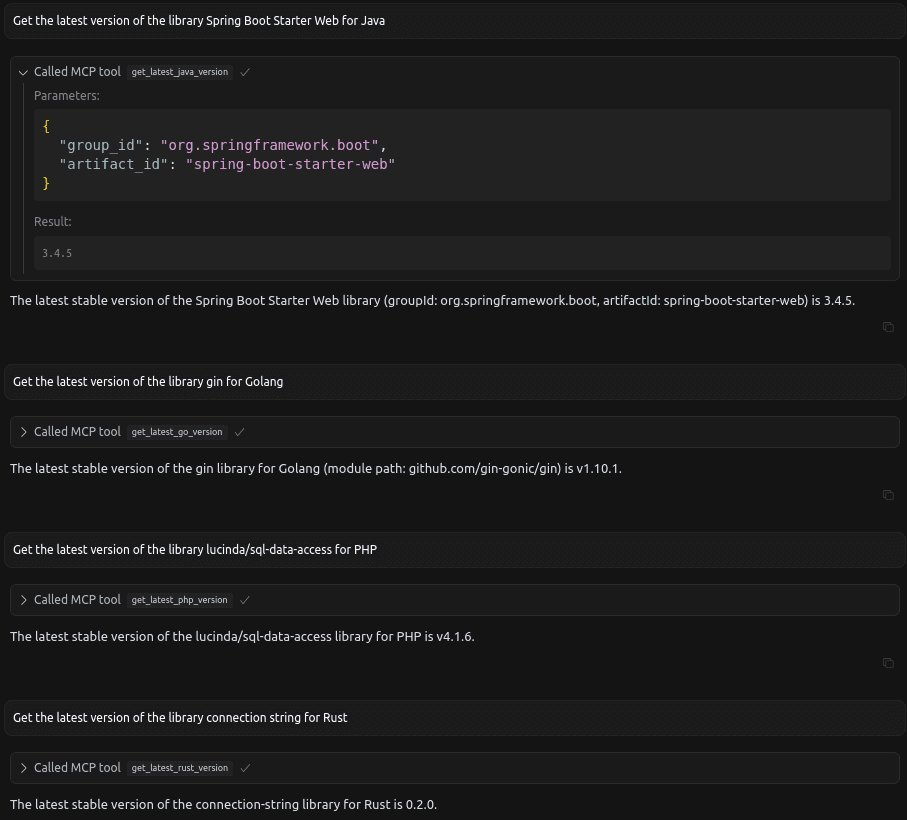Click checkmark next to get_latest_rust_version
This screenshot has height=820, width=907.
[x=245, y=768]
